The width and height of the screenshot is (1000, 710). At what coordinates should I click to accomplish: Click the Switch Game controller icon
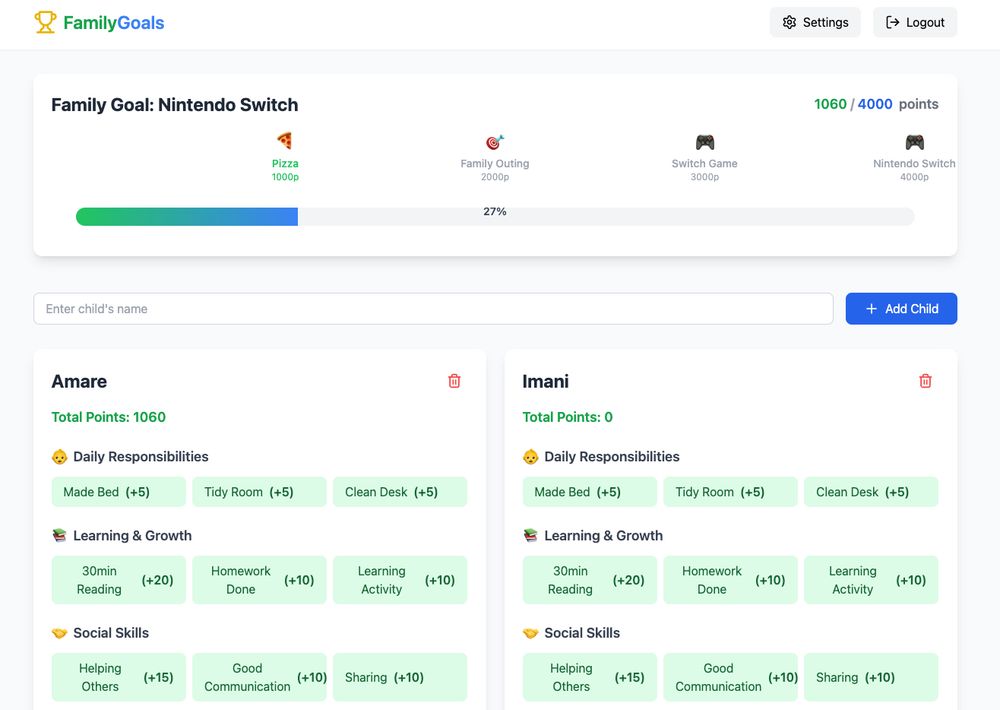(x=705, y=142)
